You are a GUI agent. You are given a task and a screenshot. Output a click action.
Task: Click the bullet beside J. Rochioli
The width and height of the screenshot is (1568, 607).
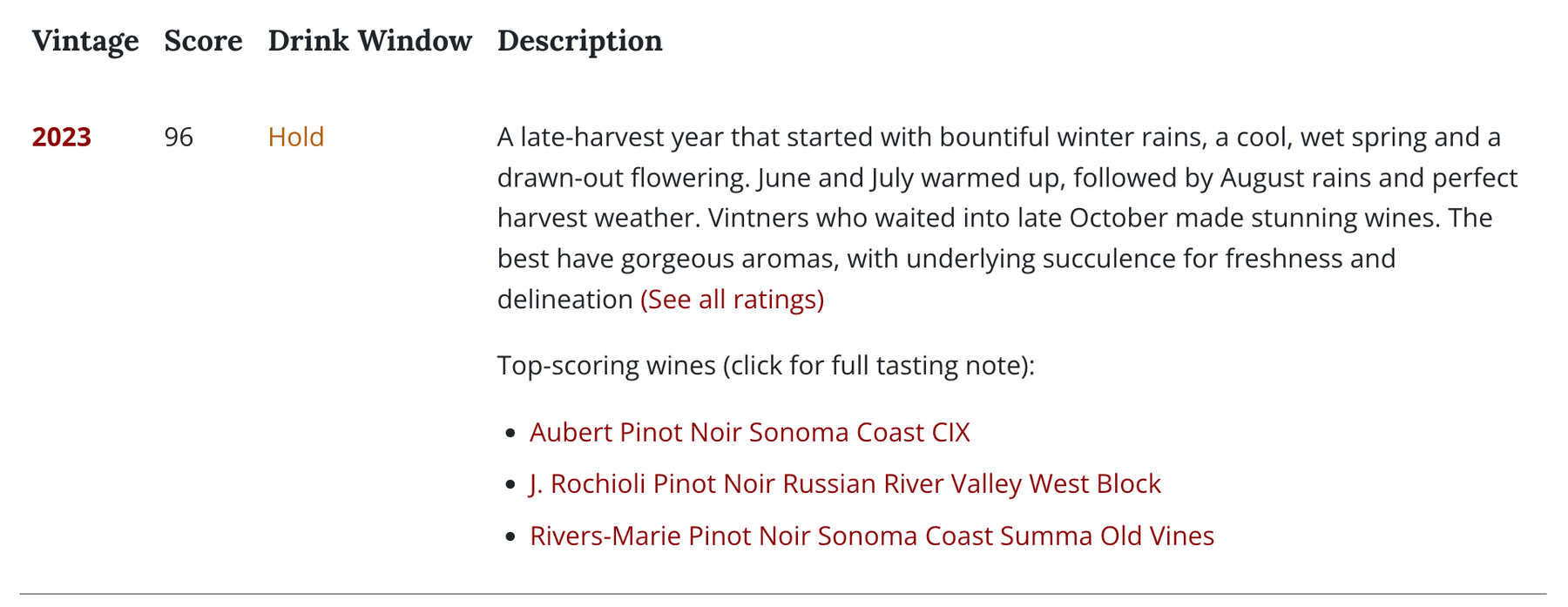pos(510,484)
